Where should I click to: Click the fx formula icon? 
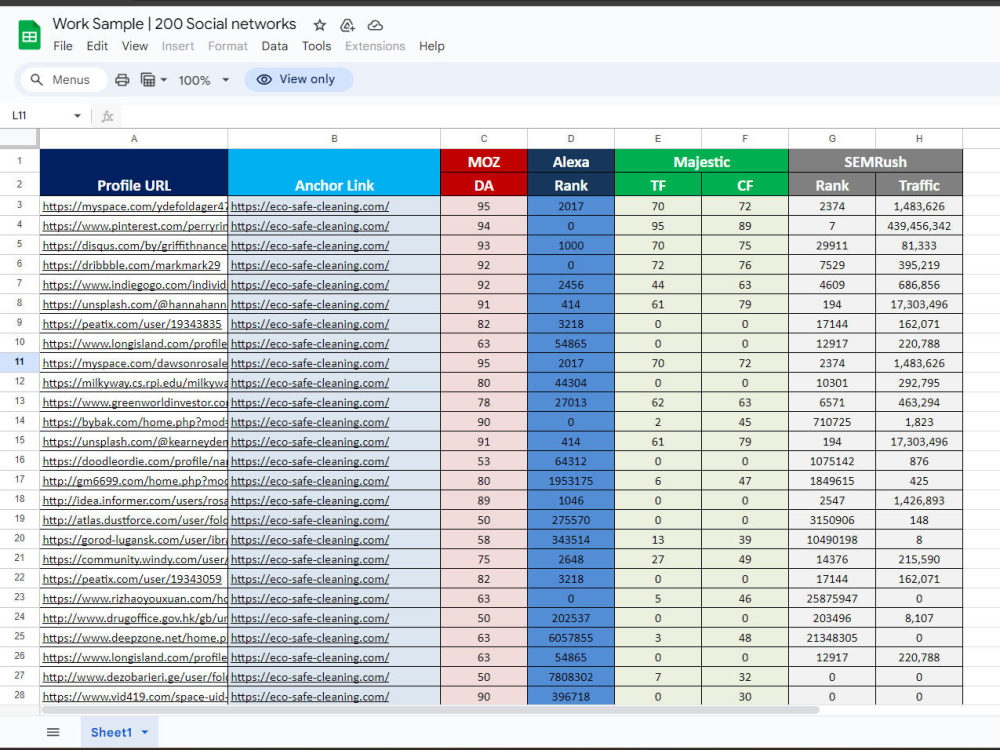point(107,116)
